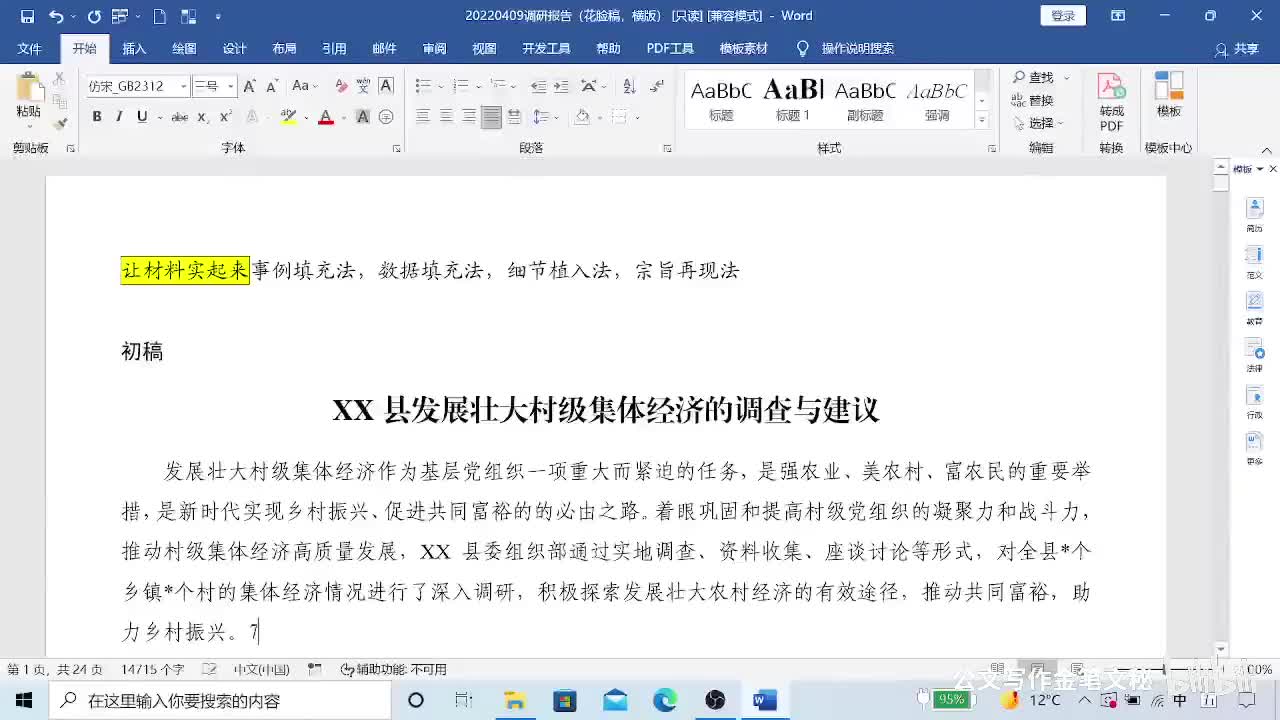Click the word count in the status bar

pos(153,669)
